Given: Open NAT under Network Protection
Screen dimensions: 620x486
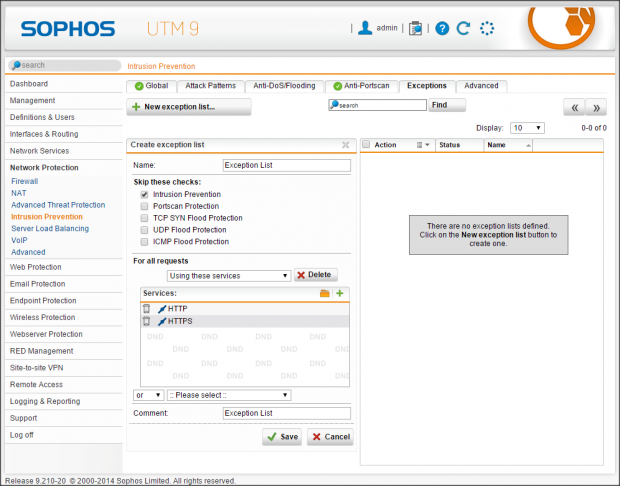Looking at the screenshot, I should 19,193.
